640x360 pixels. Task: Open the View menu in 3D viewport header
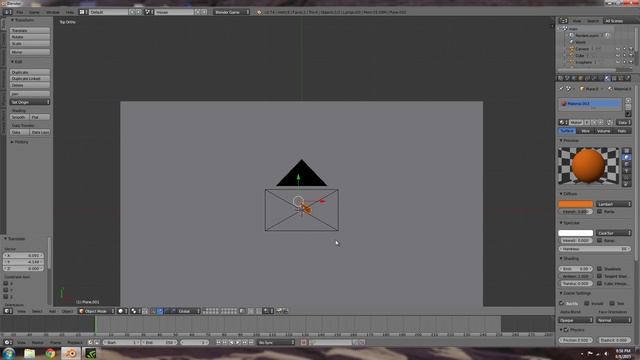coord(21,311)
